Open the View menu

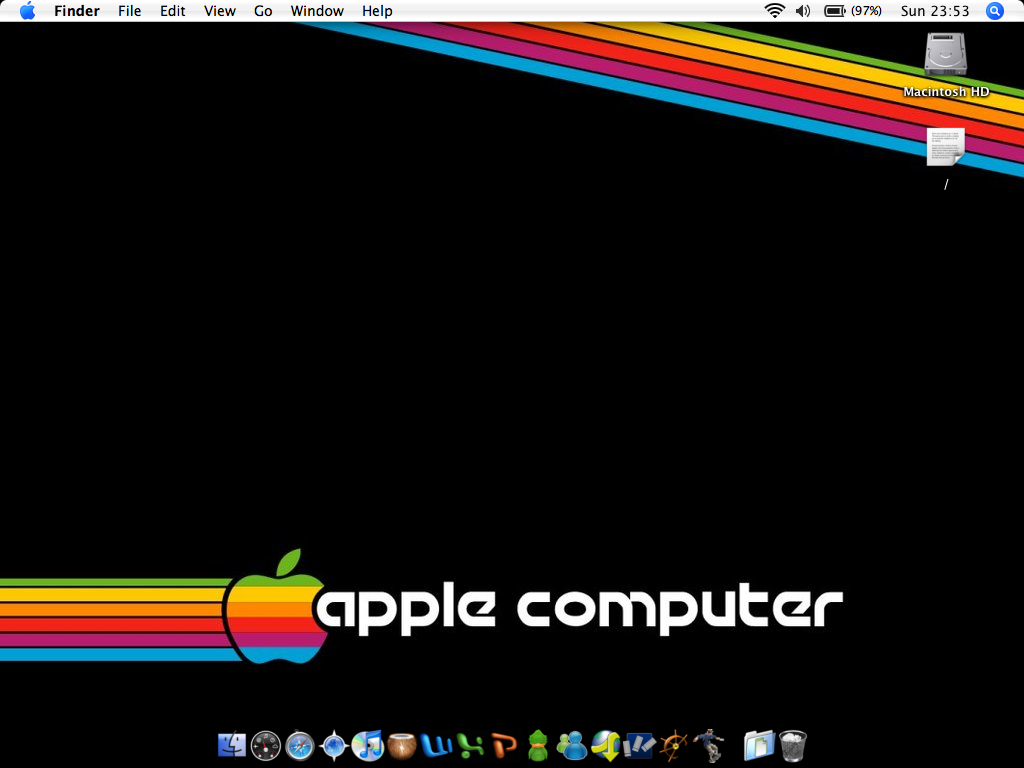coord(219,11)
